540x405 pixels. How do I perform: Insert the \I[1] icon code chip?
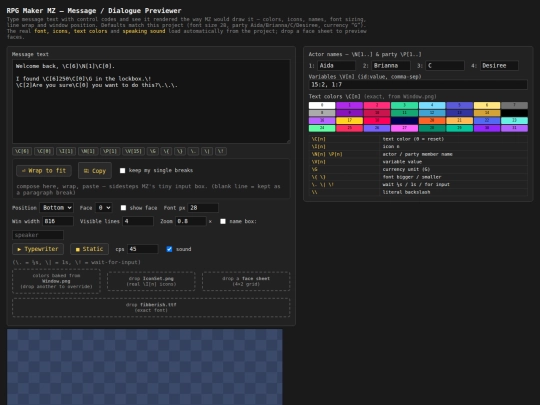[x=66, y=151]
